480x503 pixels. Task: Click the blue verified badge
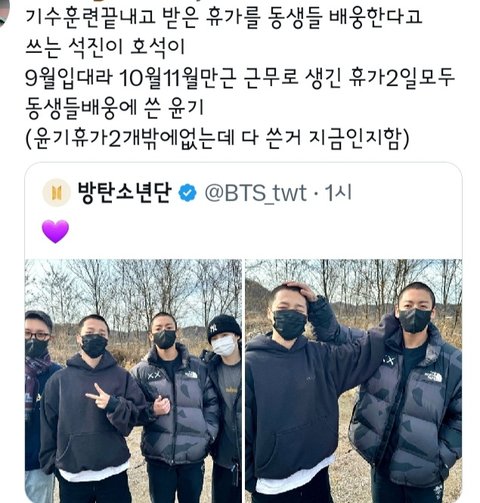(187, 193)
